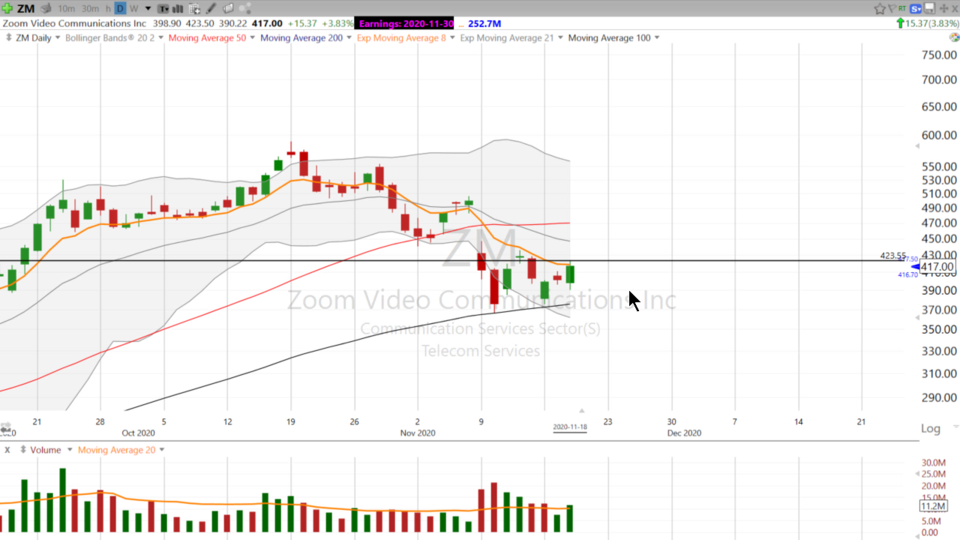Click the Nov 2020 axis label

click(x=418, y=433)
